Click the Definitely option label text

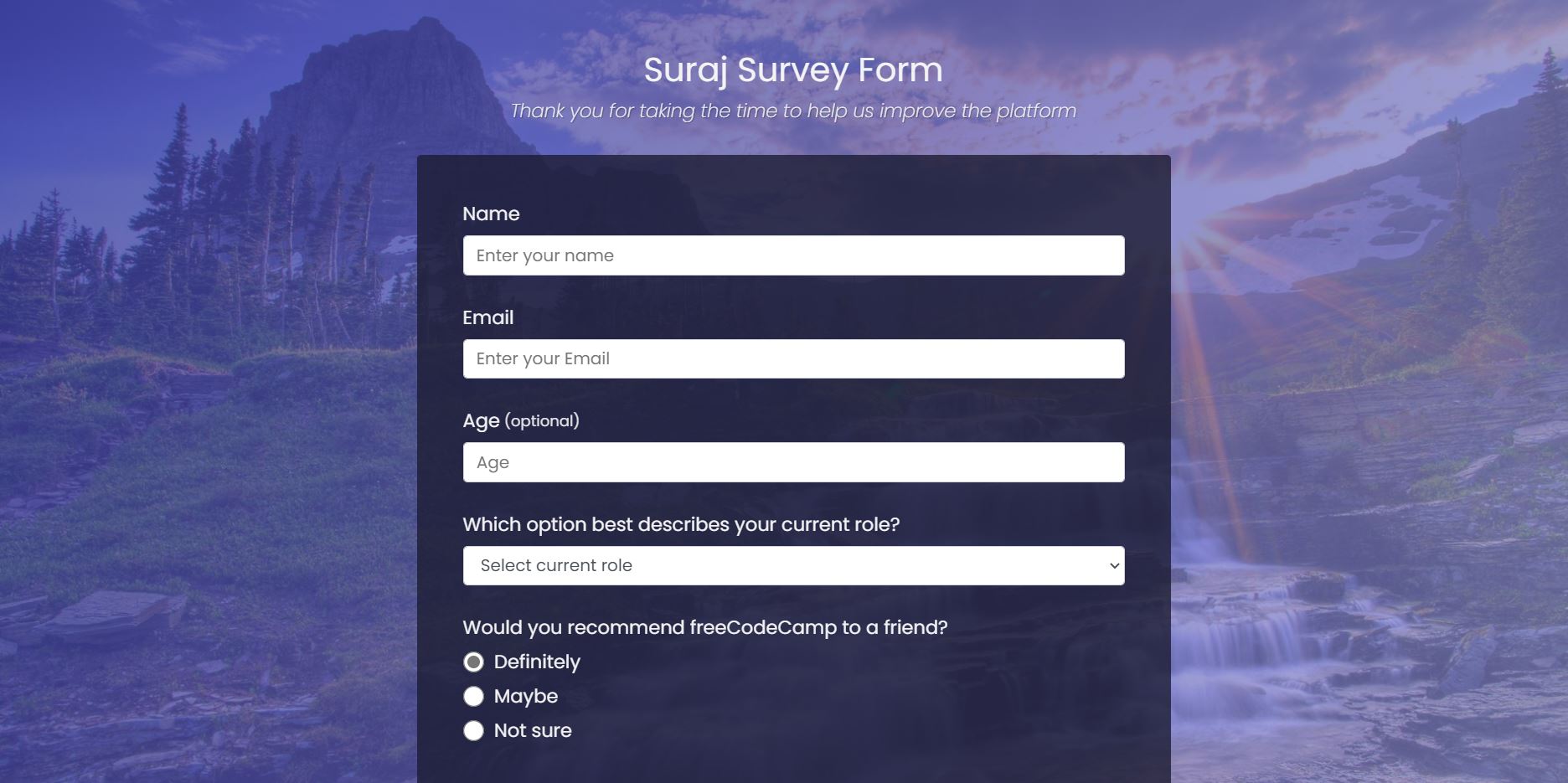pyautogui.click(x=537, y=662)
